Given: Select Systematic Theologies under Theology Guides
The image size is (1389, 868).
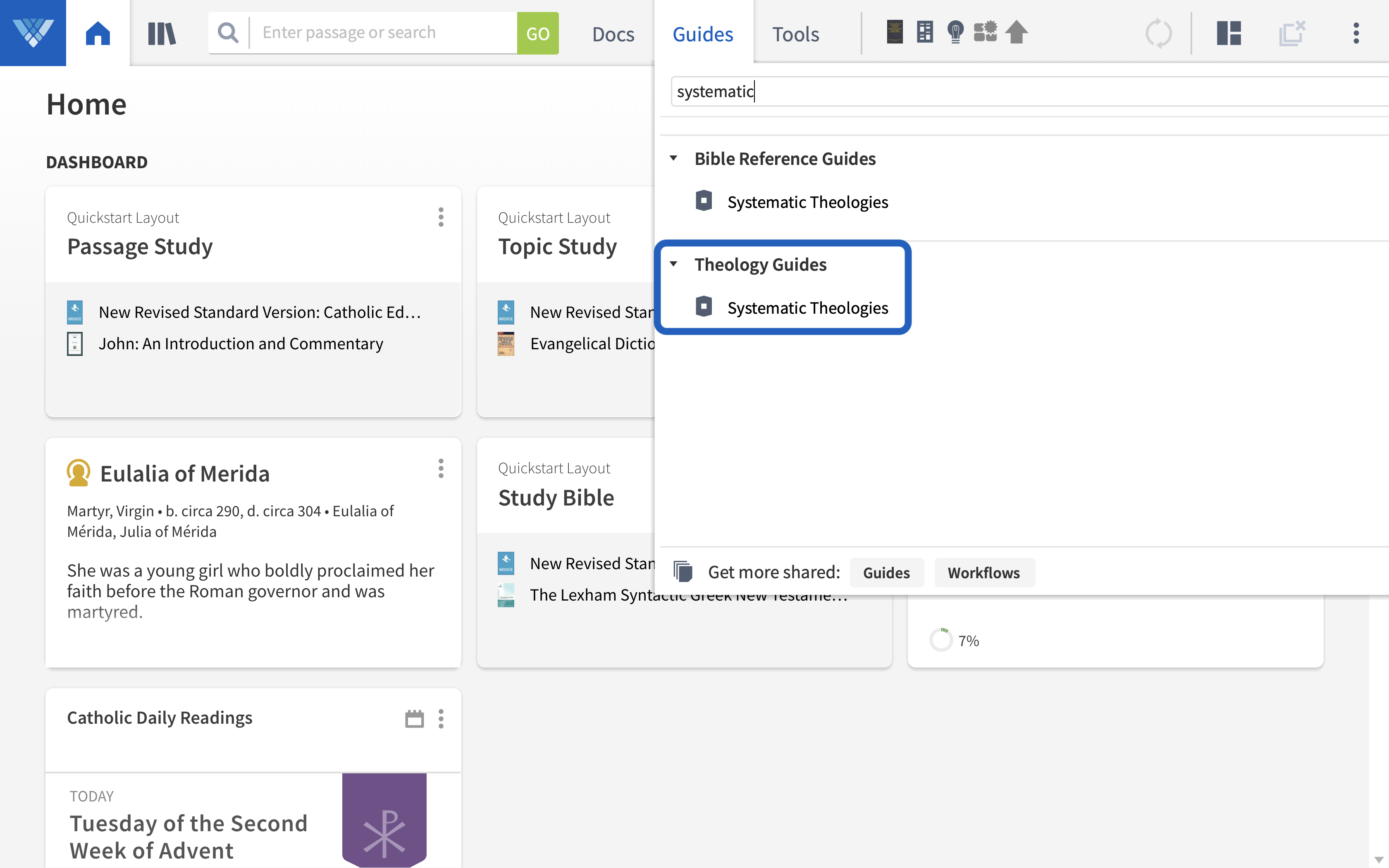Looking at the screenshot, I should pyautogui.click(x=807, y=308).
